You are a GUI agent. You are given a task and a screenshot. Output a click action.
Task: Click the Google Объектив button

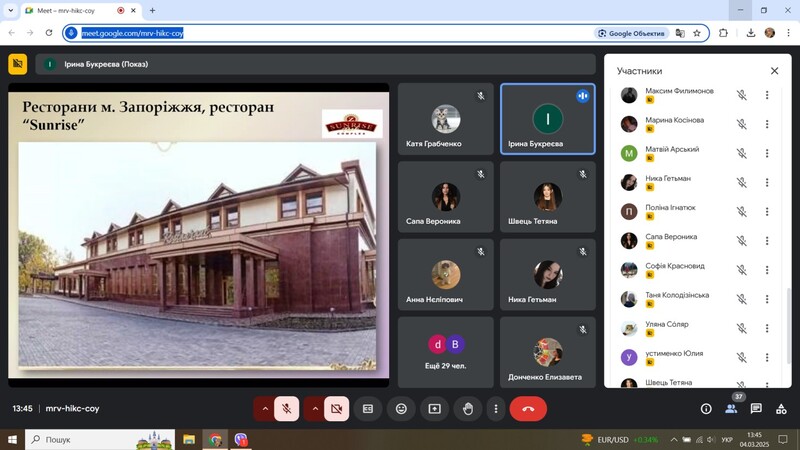click(632, 33)
